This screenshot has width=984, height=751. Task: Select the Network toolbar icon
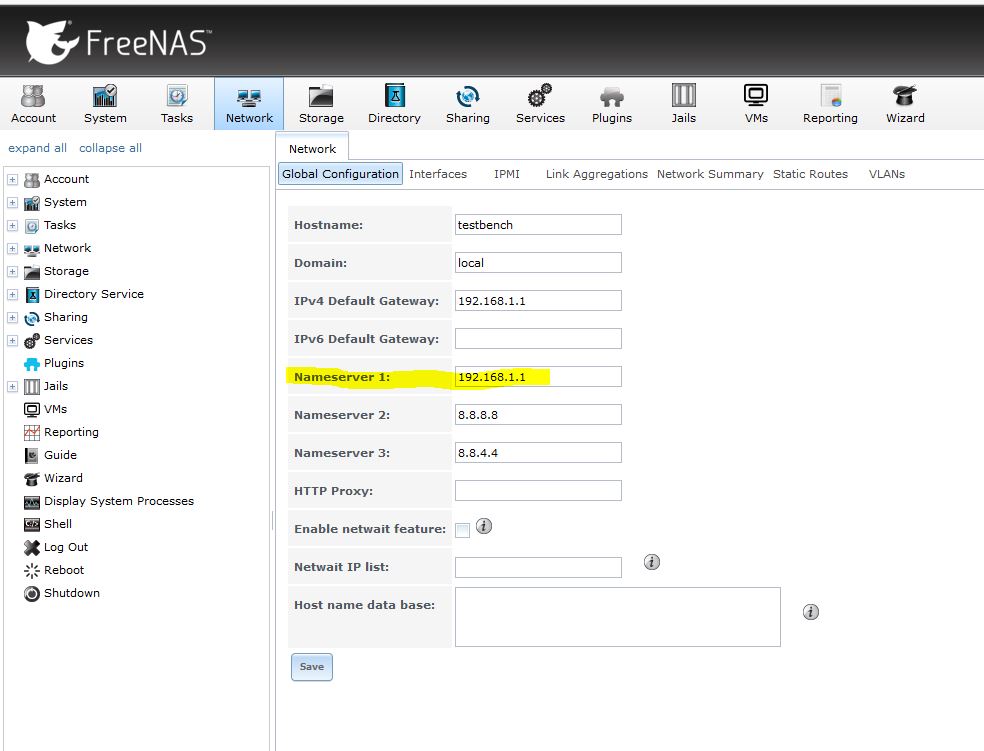tap(249, 104)
